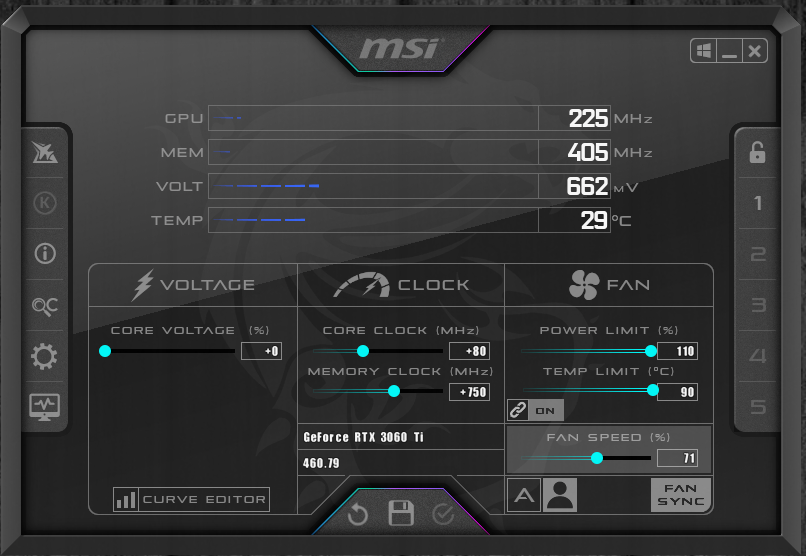Open the hardware monitor icon
Viewport: 806px width, 556px height.
pyautogui.click(x=45, y=406)
